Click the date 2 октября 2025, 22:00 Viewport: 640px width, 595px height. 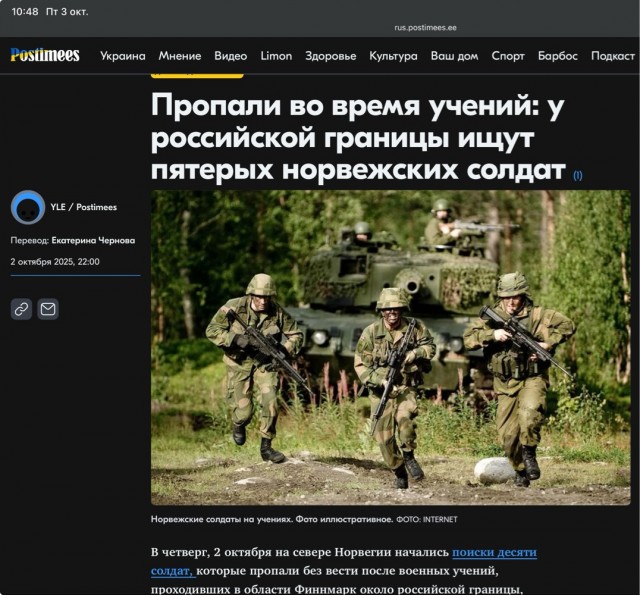[55, 262]
